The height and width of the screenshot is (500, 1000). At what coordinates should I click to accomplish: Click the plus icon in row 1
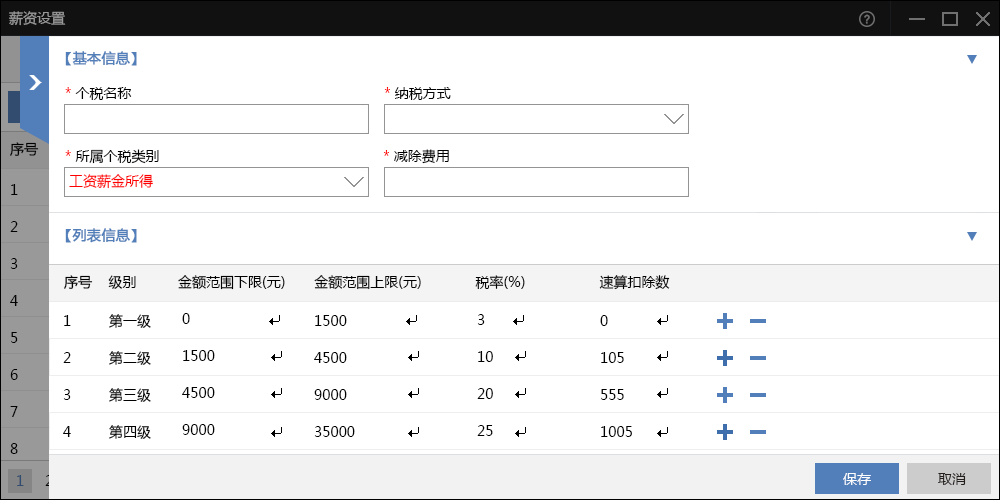(x=725, y=321)
